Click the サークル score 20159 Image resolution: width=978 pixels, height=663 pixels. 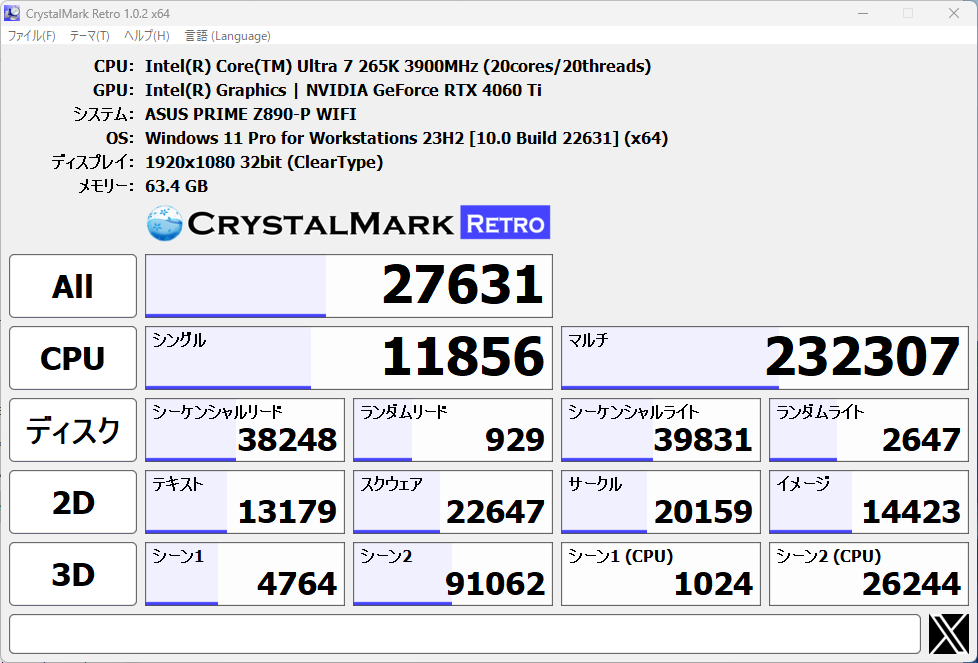point(661,502)
